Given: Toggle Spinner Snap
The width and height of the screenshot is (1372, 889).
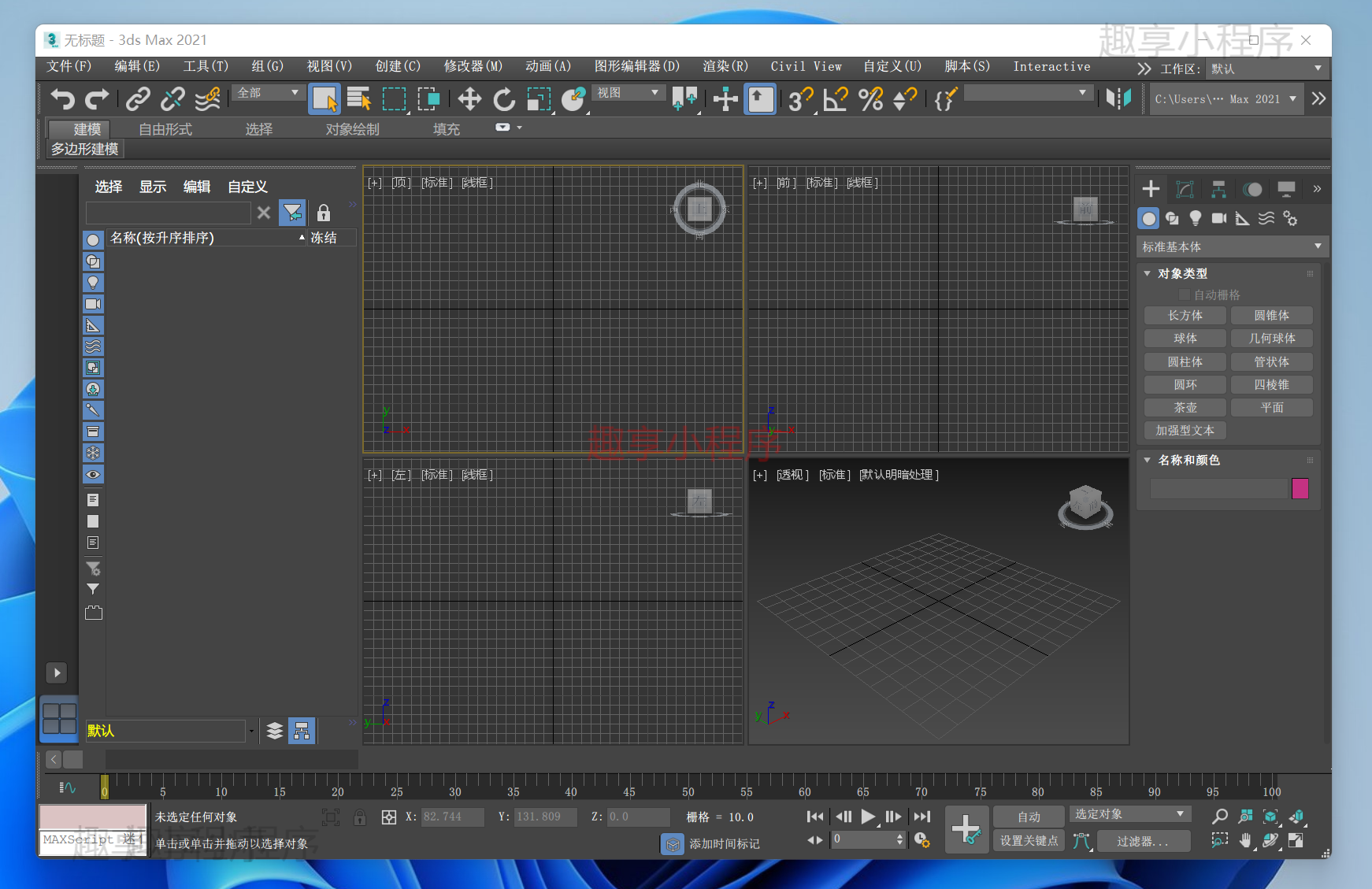Looking at the screenshot, I should pos(905,99).
